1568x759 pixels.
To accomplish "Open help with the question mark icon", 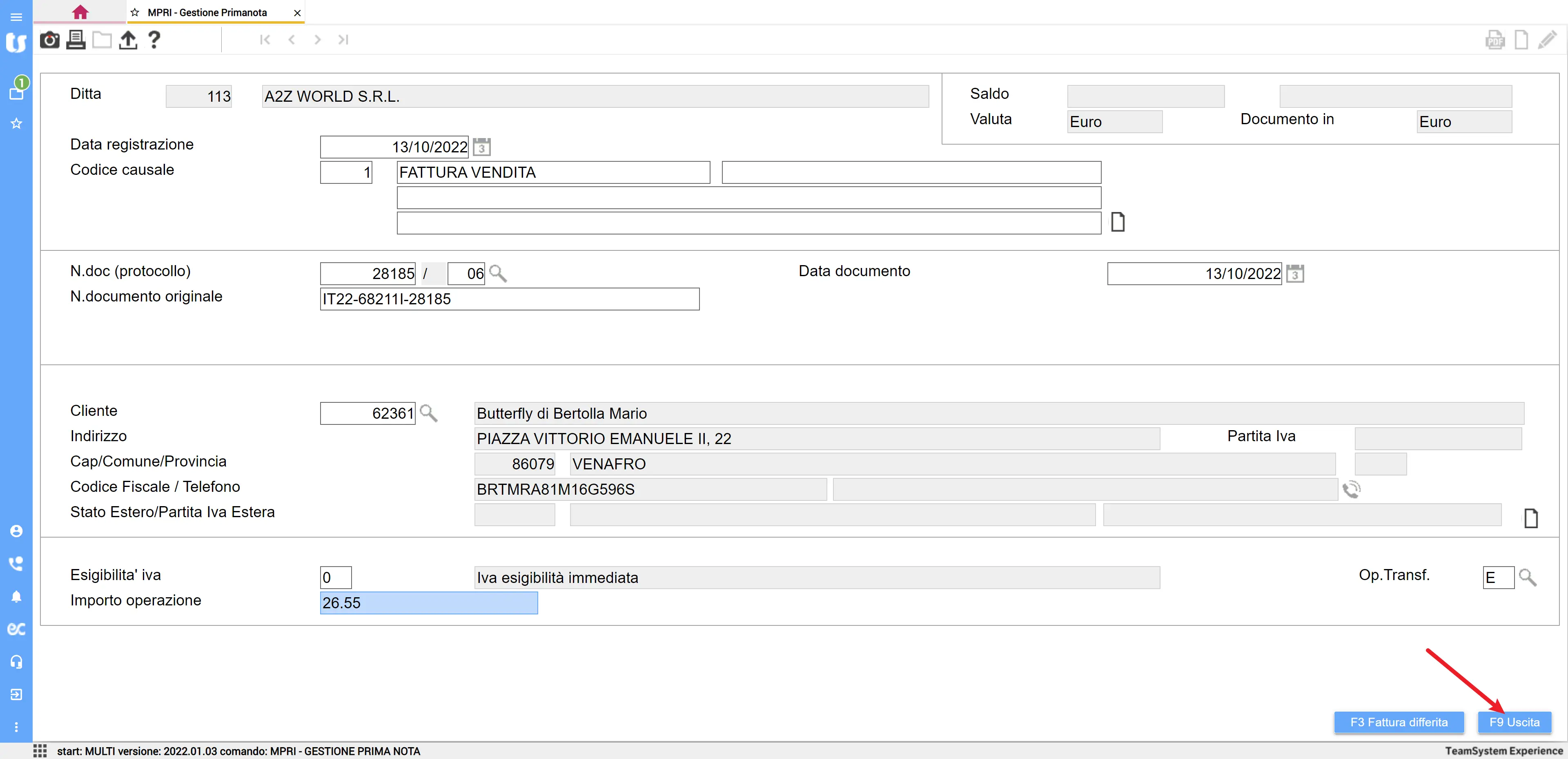I will coord(154,40).
